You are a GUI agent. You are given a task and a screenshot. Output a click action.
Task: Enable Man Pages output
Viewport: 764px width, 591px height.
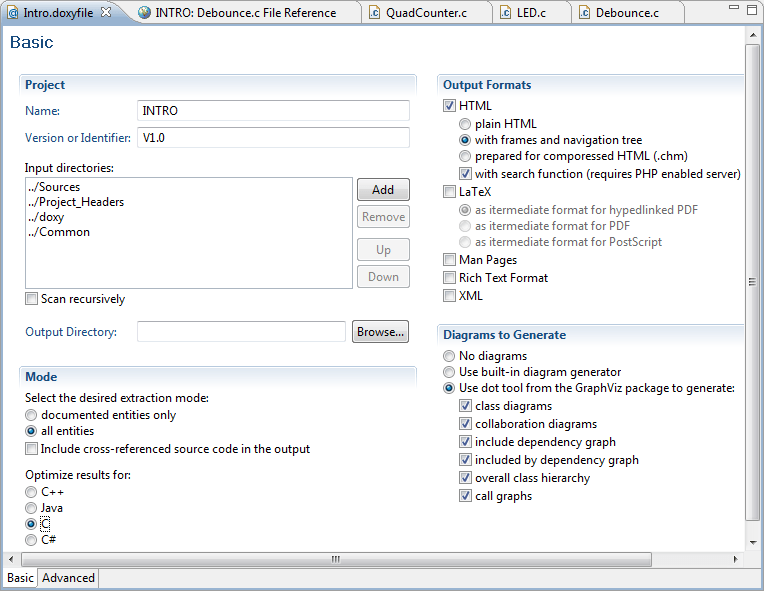click(449, 260)
